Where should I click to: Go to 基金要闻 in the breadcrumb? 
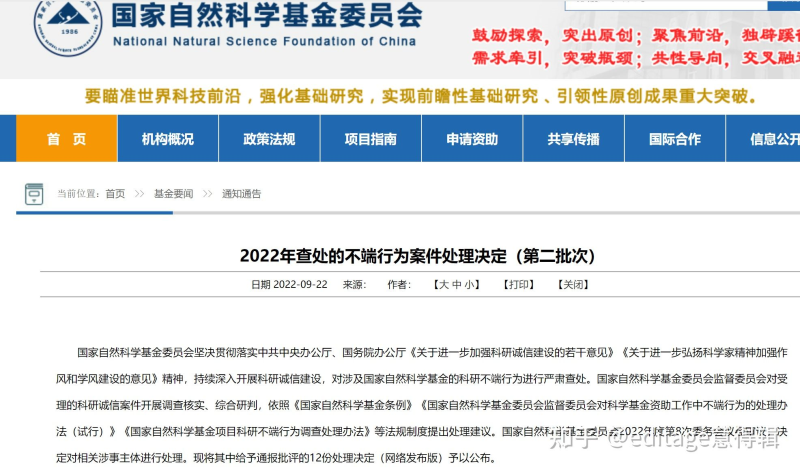click(173, 193)
